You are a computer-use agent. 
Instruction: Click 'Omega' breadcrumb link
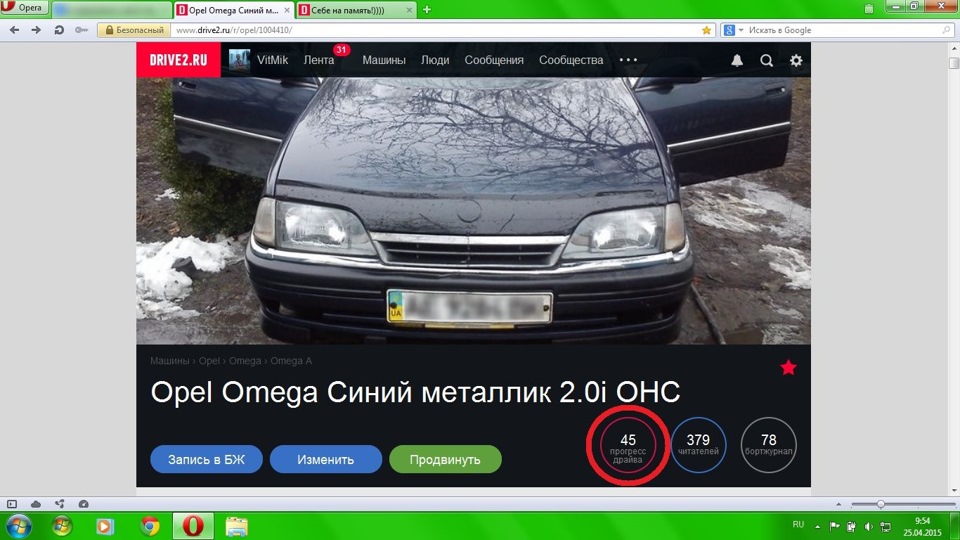[x=245, y=361]
